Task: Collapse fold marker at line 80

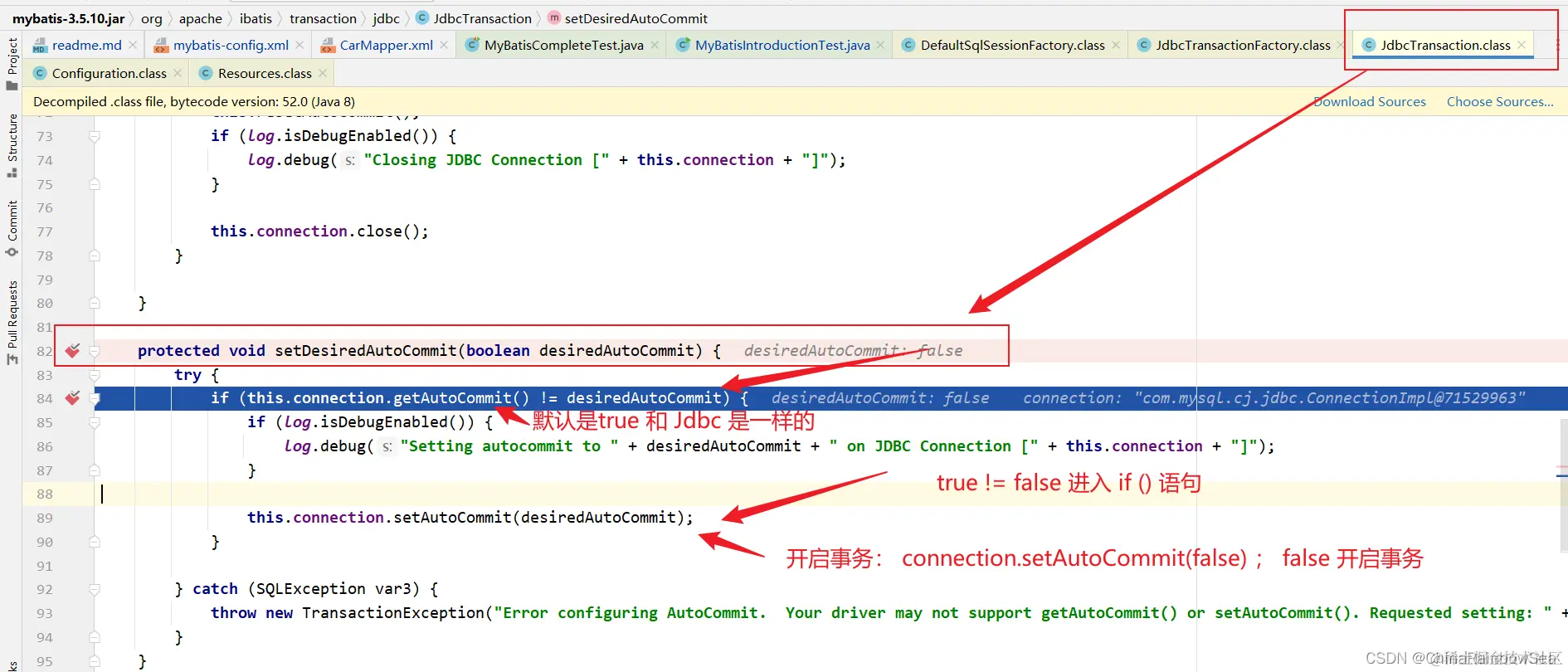Action: (x=95, y=303)
